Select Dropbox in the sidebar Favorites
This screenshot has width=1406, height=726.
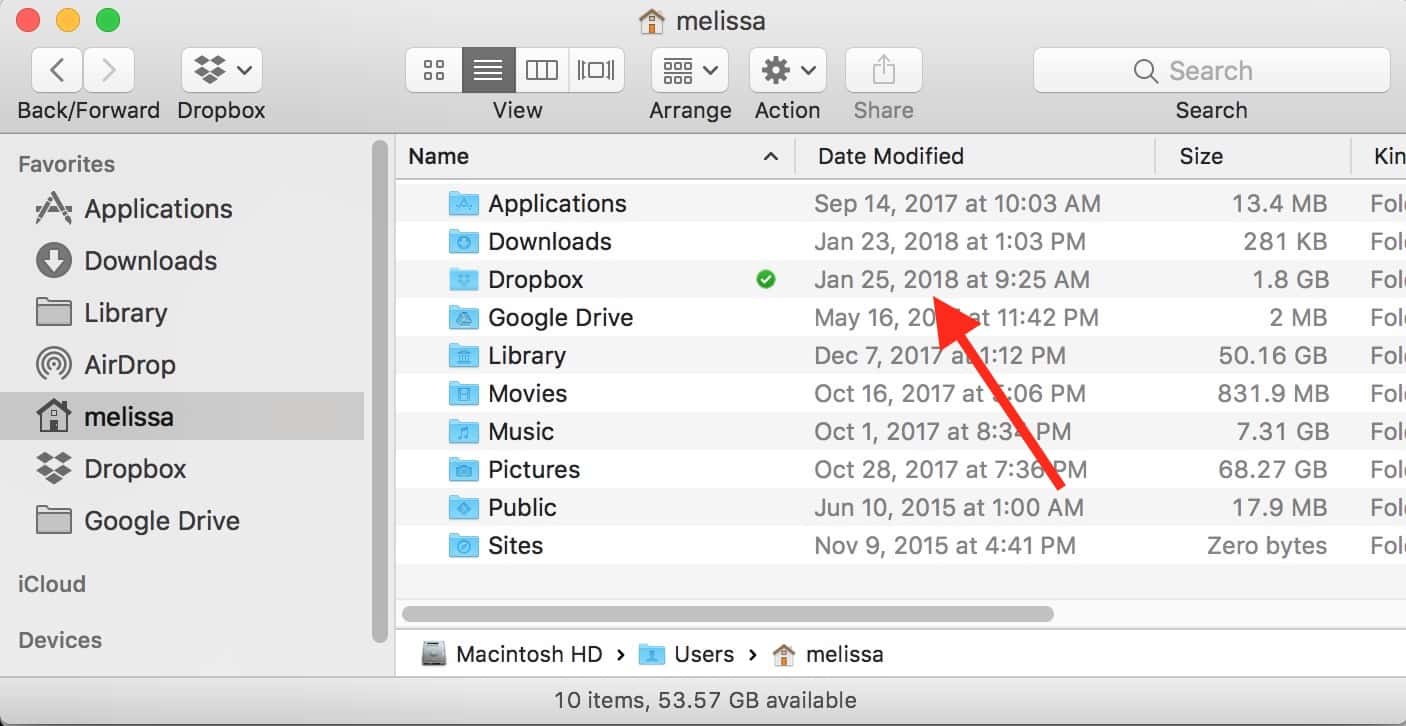(x=135, y=469)
